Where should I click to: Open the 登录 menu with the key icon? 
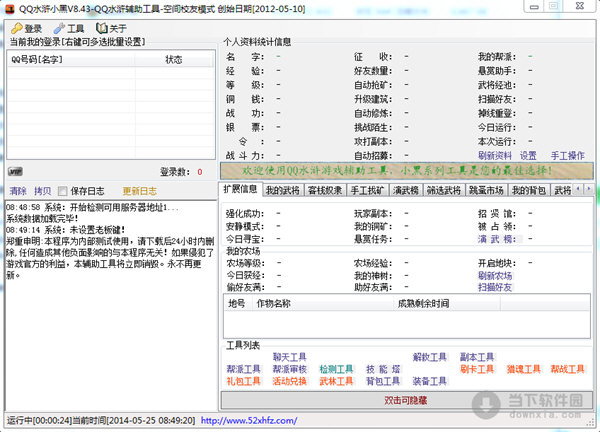pos(26,28)
